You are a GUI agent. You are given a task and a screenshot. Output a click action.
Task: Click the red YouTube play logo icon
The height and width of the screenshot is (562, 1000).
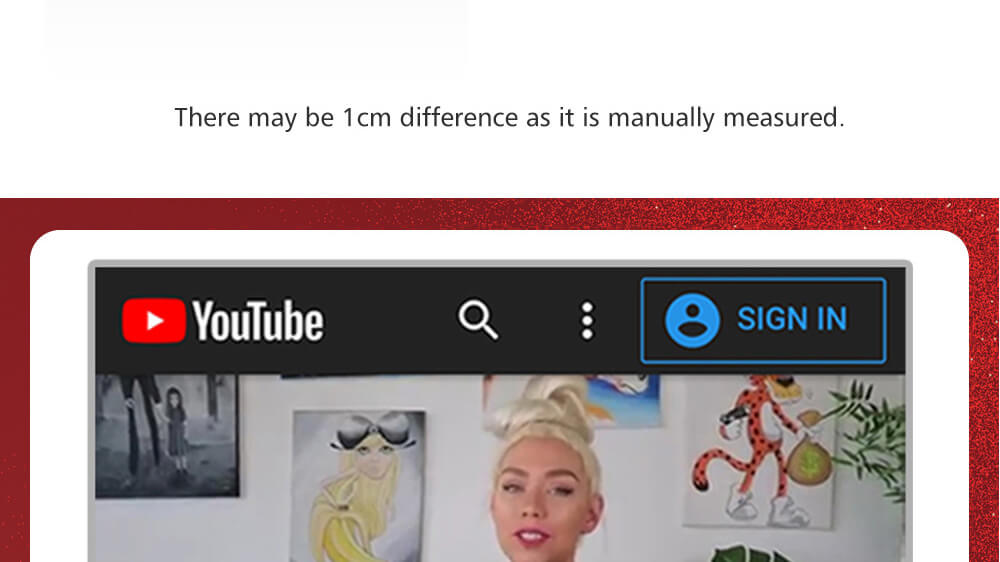(154, 320)
